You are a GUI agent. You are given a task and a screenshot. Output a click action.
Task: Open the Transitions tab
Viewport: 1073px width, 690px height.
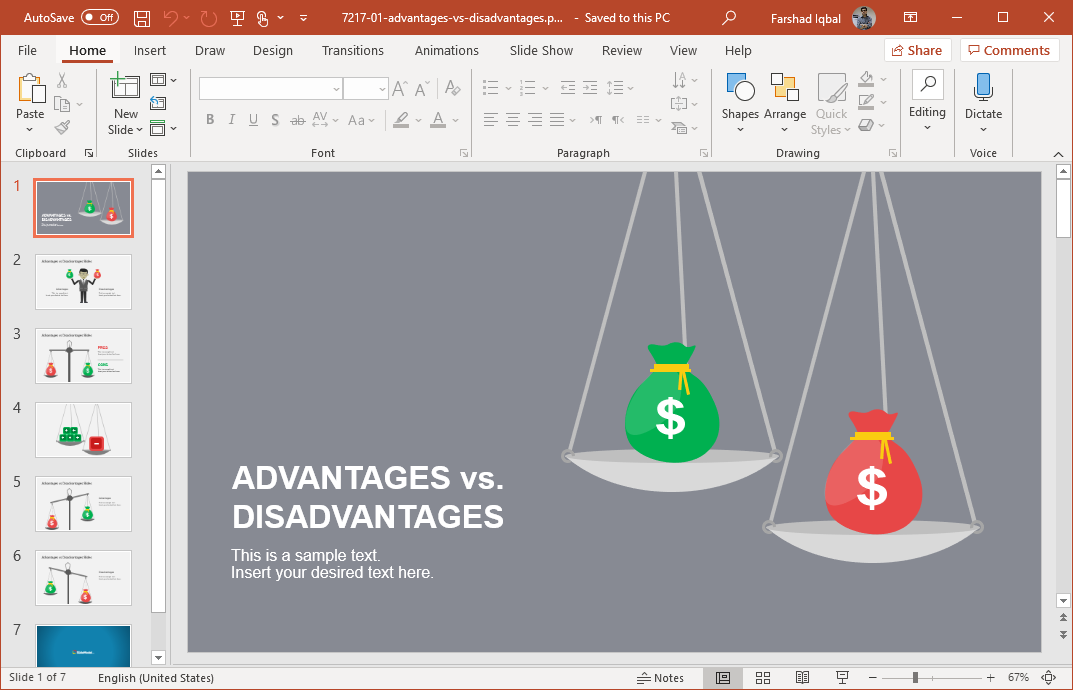[352, 50]
